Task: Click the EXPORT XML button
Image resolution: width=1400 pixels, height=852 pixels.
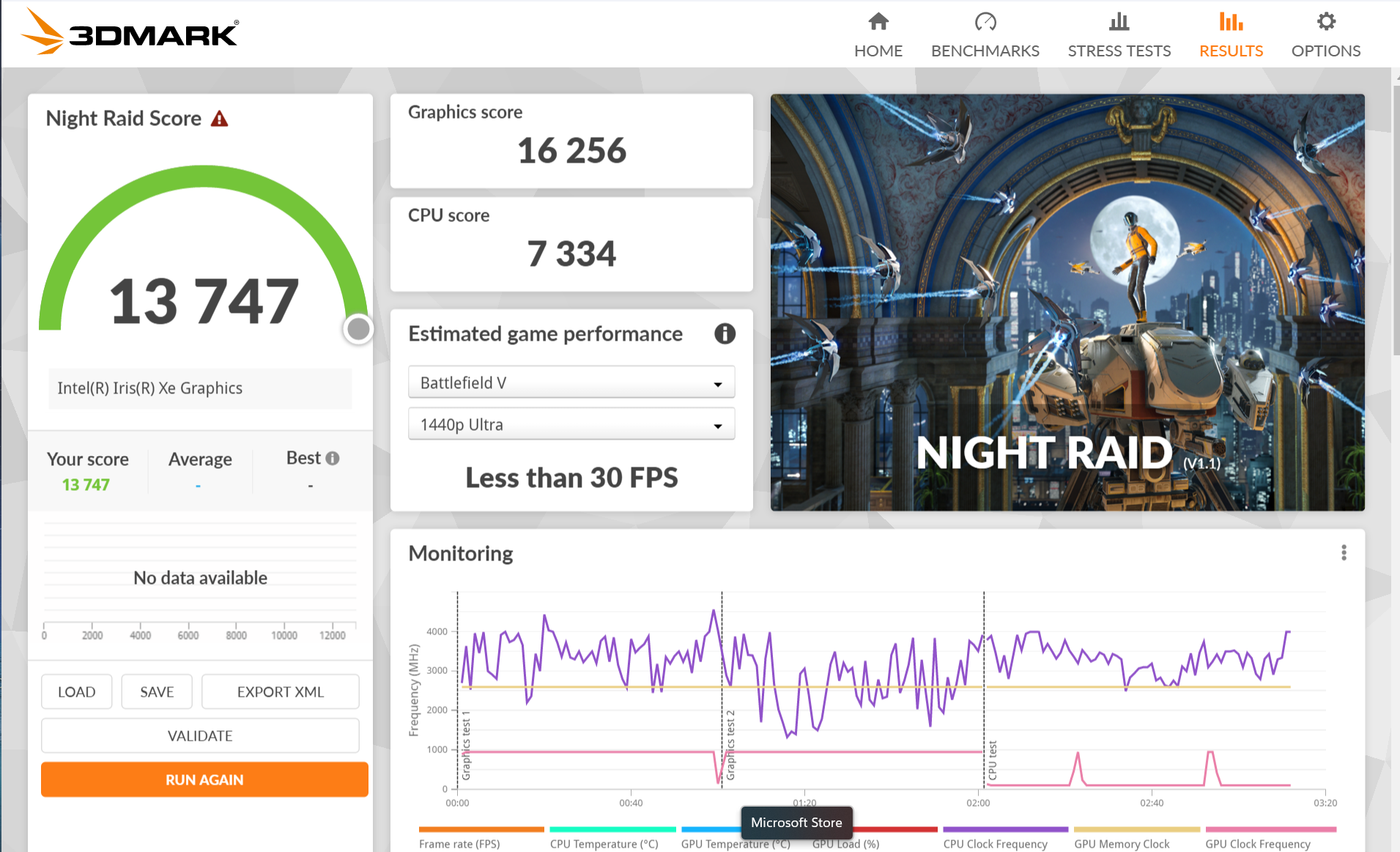Action: (x=281, y=692)
